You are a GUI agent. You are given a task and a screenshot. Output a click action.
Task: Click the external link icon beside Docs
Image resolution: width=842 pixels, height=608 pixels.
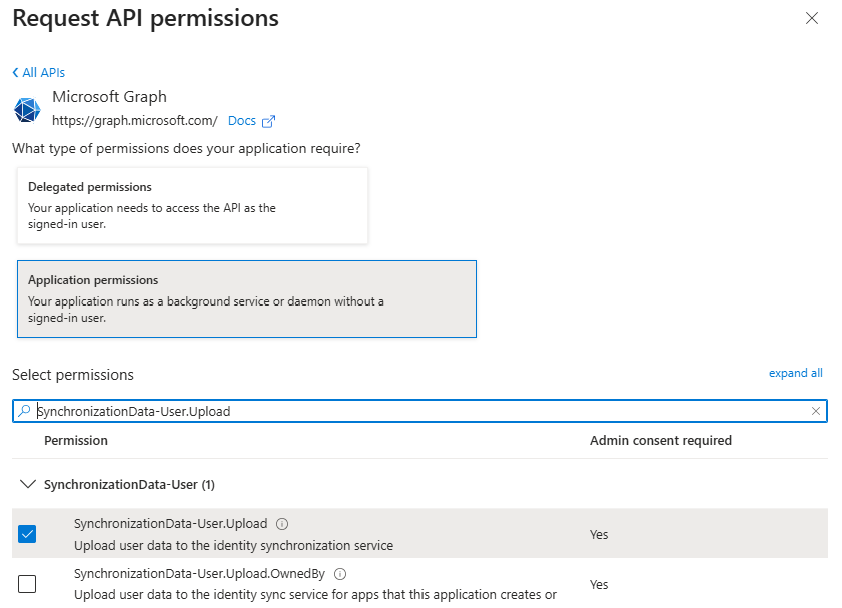coord(268,120)
